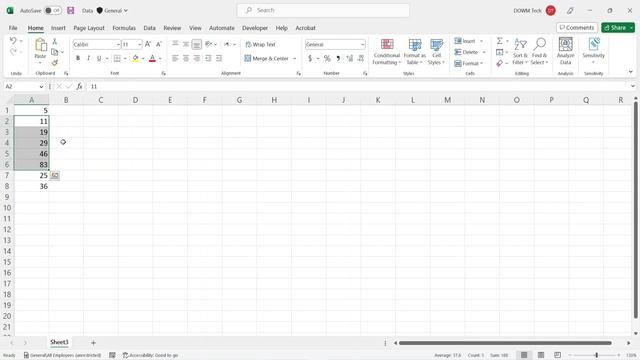Screen dimensions: 640x360
Task: Add a new sheet with plus
Action: tap(93, 343)
